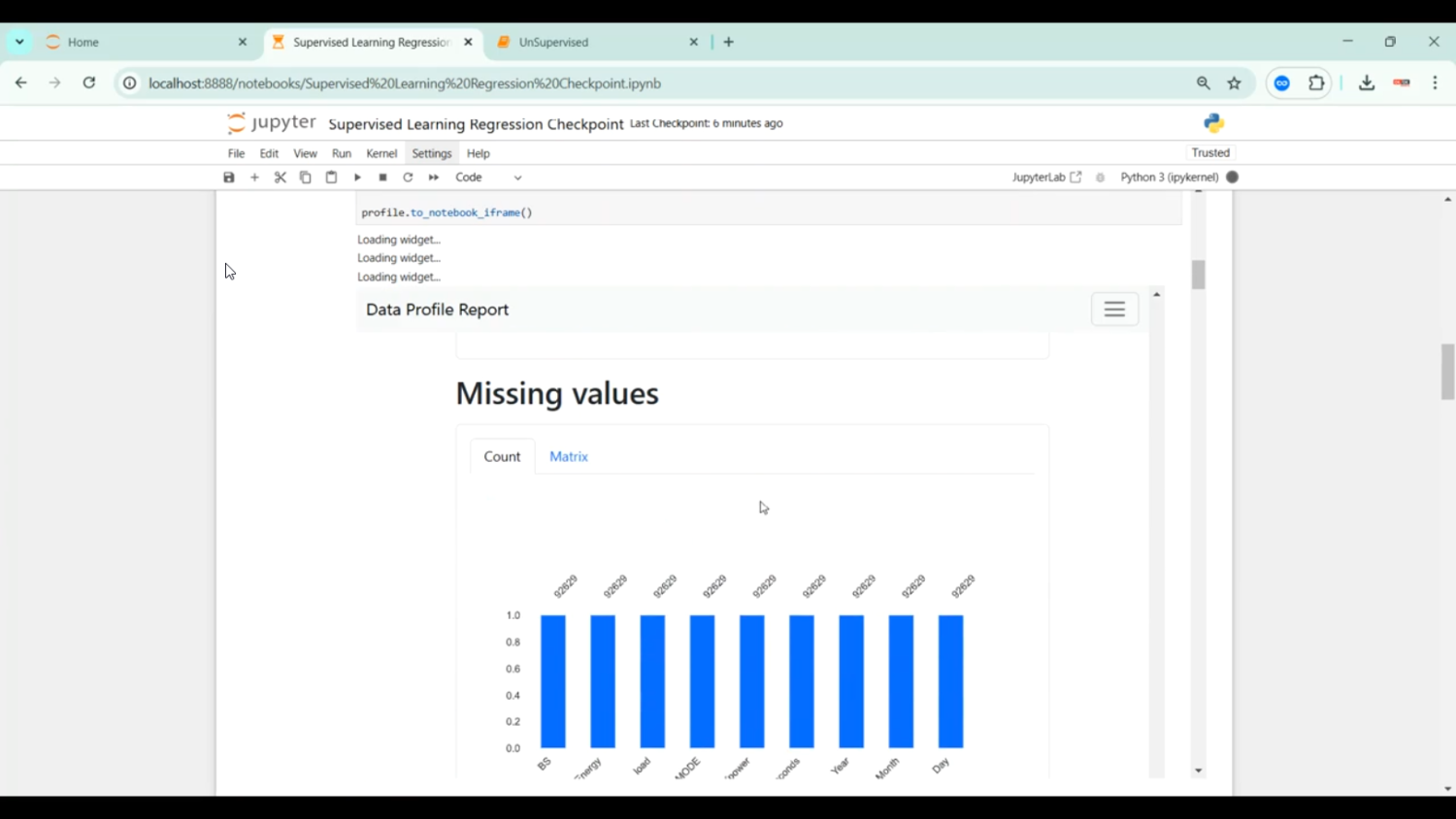Click the browser profile avatar
Image resolution: width=1456 pixels, height=819 pixels.
coord(1402,83)
